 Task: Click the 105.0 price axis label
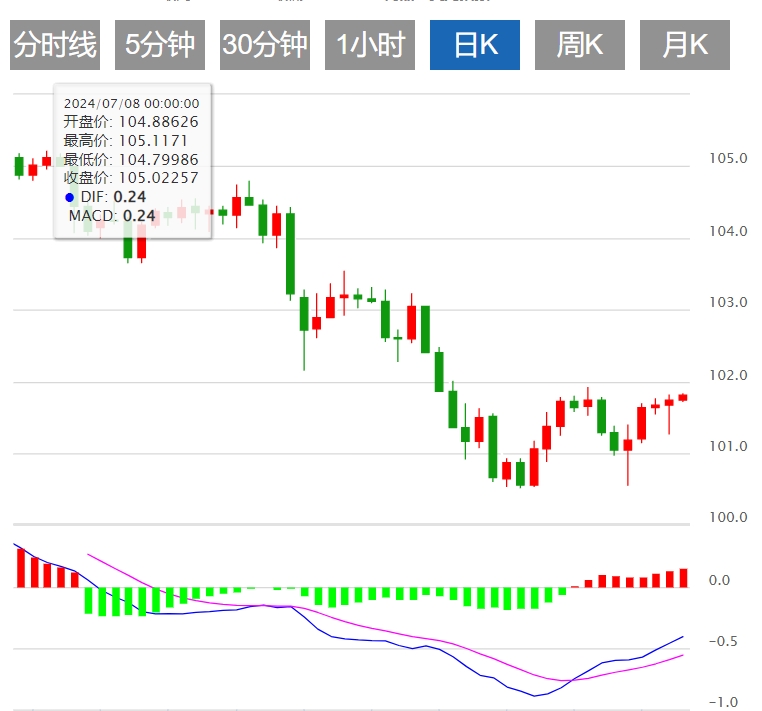[728, 158]
